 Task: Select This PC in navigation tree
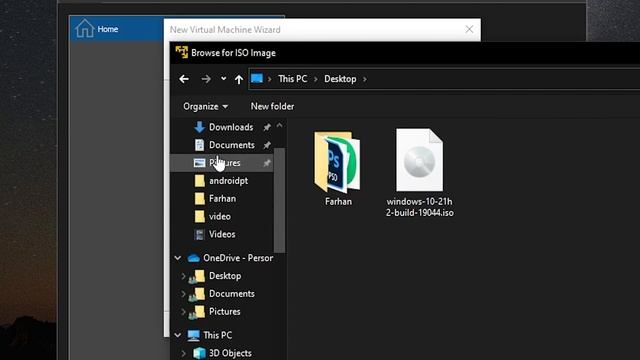pyautogui.click(x=218, y=336)
